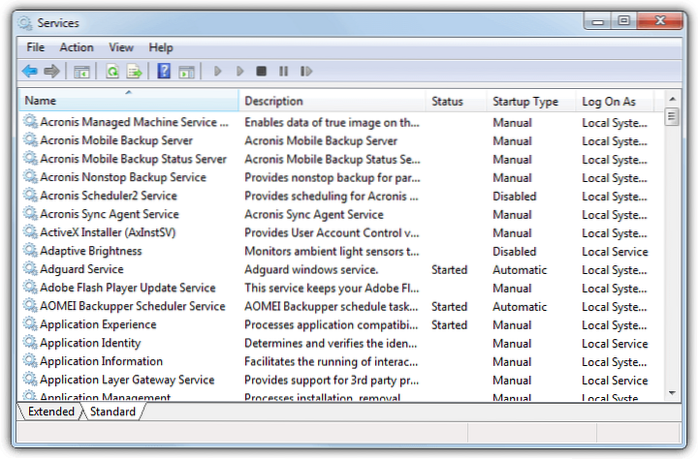The width and height of the screenshot is (698, 459).
Task: Click the Services gear icon in title bar
Action: (25, 23)
